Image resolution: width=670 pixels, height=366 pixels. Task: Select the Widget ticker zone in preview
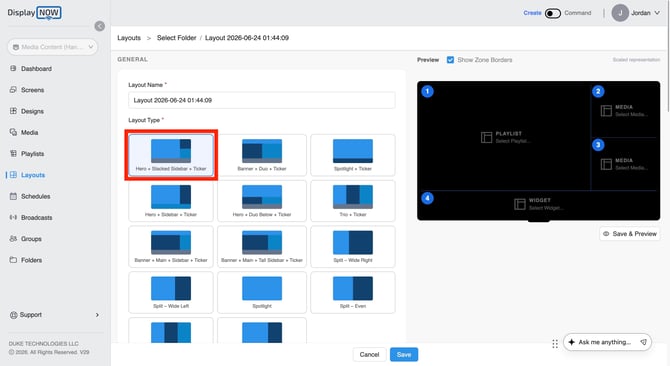(x=538, y=204)
